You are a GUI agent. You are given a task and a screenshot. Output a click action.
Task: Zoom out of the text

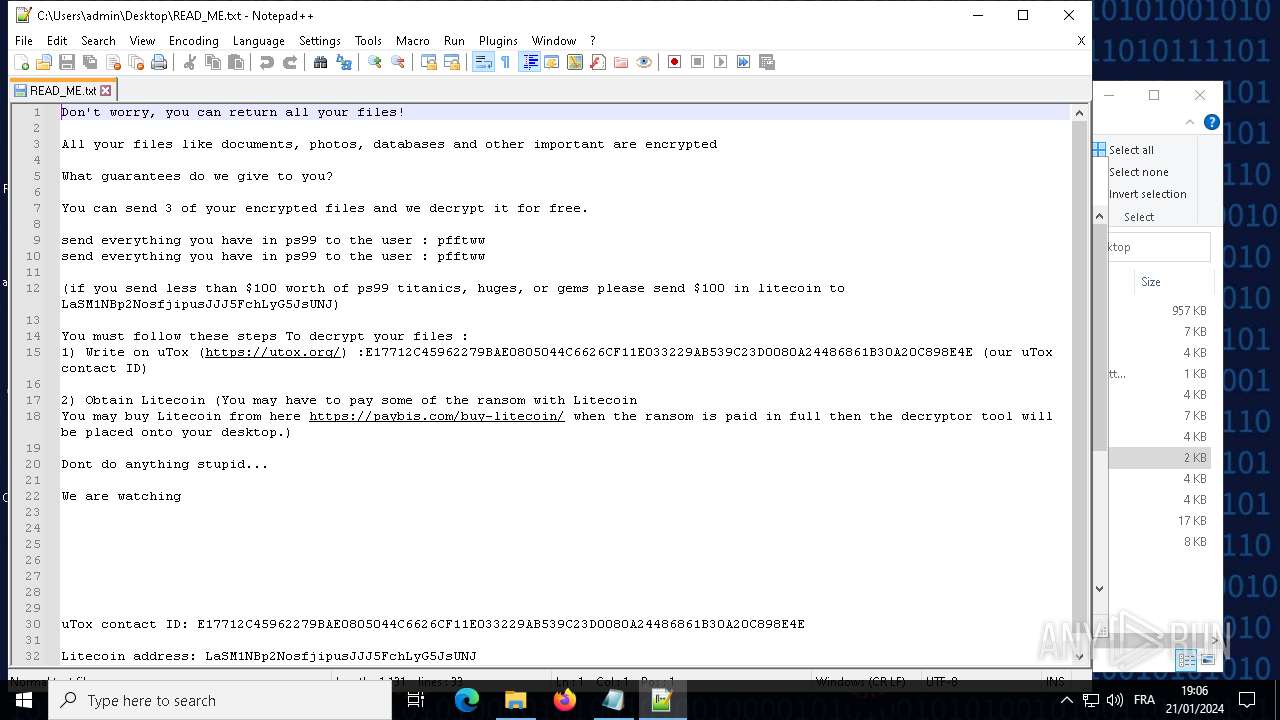398,62
